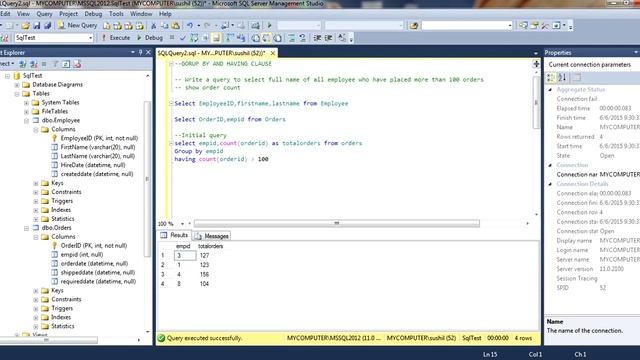The height and width of the screenshot is (360, 640).
Task: Toggle Include Client Statistics
Action: 241,38
